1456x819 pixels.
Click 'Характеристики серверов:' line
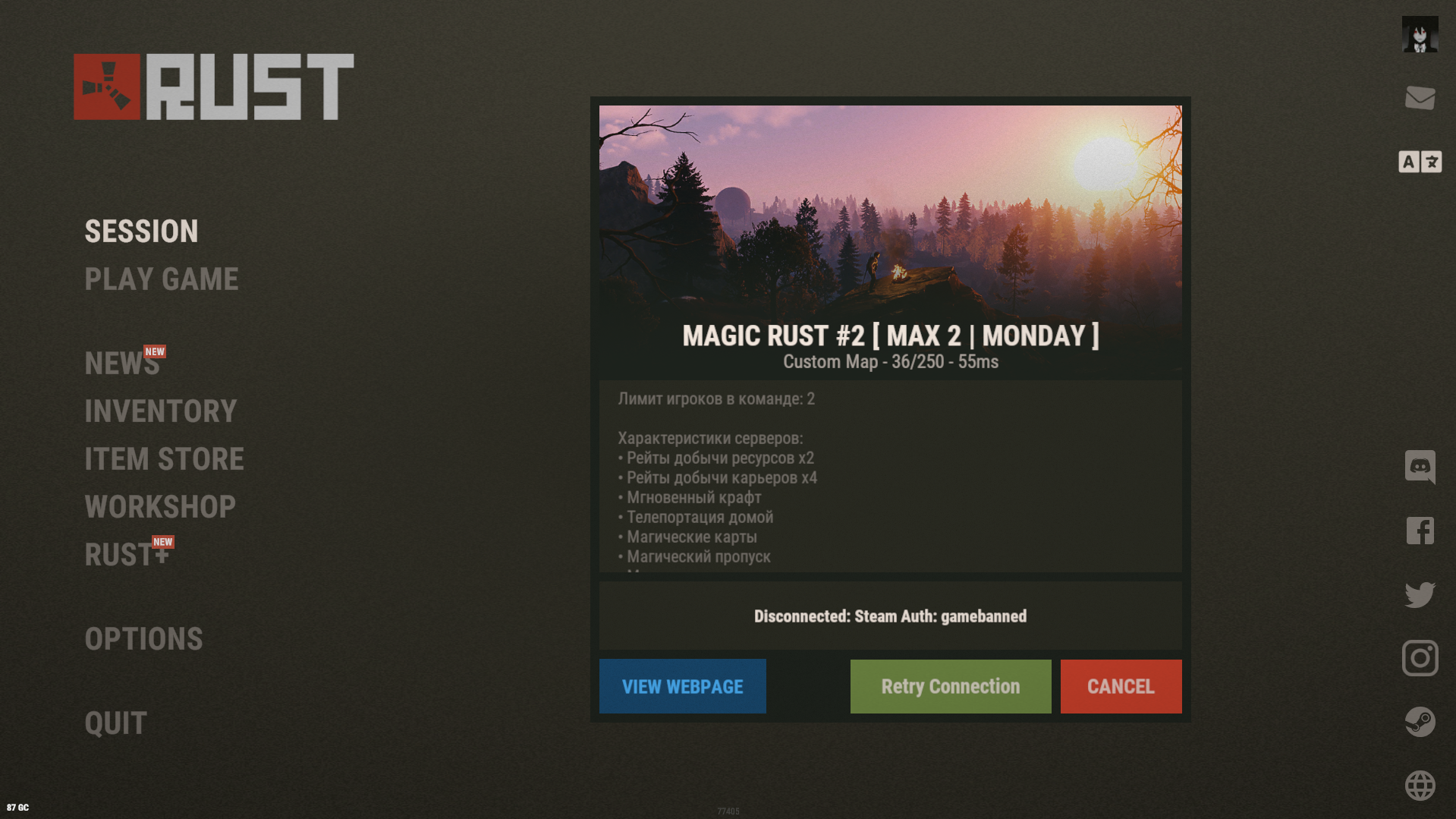click(x=710, y=439)
